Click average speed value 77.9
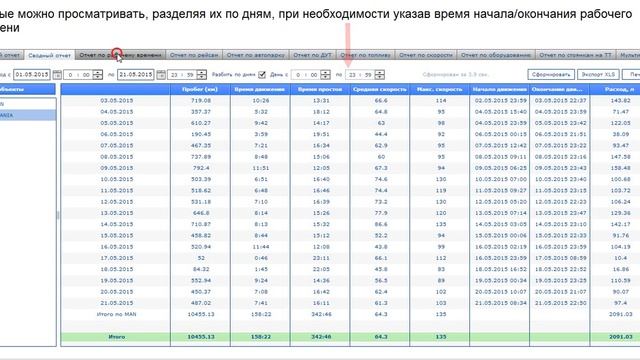Screen dimensions: 640x360 381,213
